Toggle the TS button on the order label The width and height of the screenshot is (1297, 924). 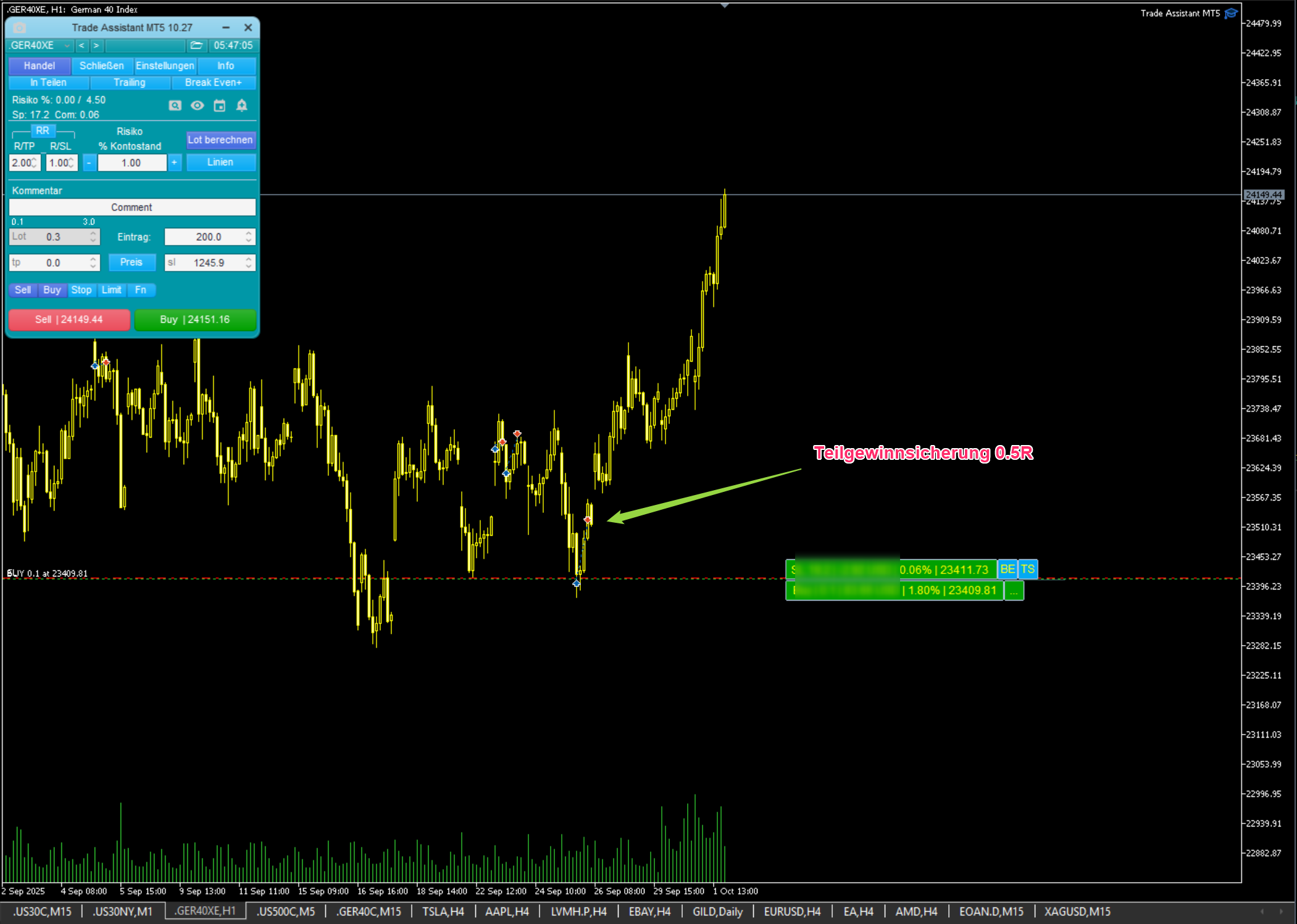[1027, 569]
